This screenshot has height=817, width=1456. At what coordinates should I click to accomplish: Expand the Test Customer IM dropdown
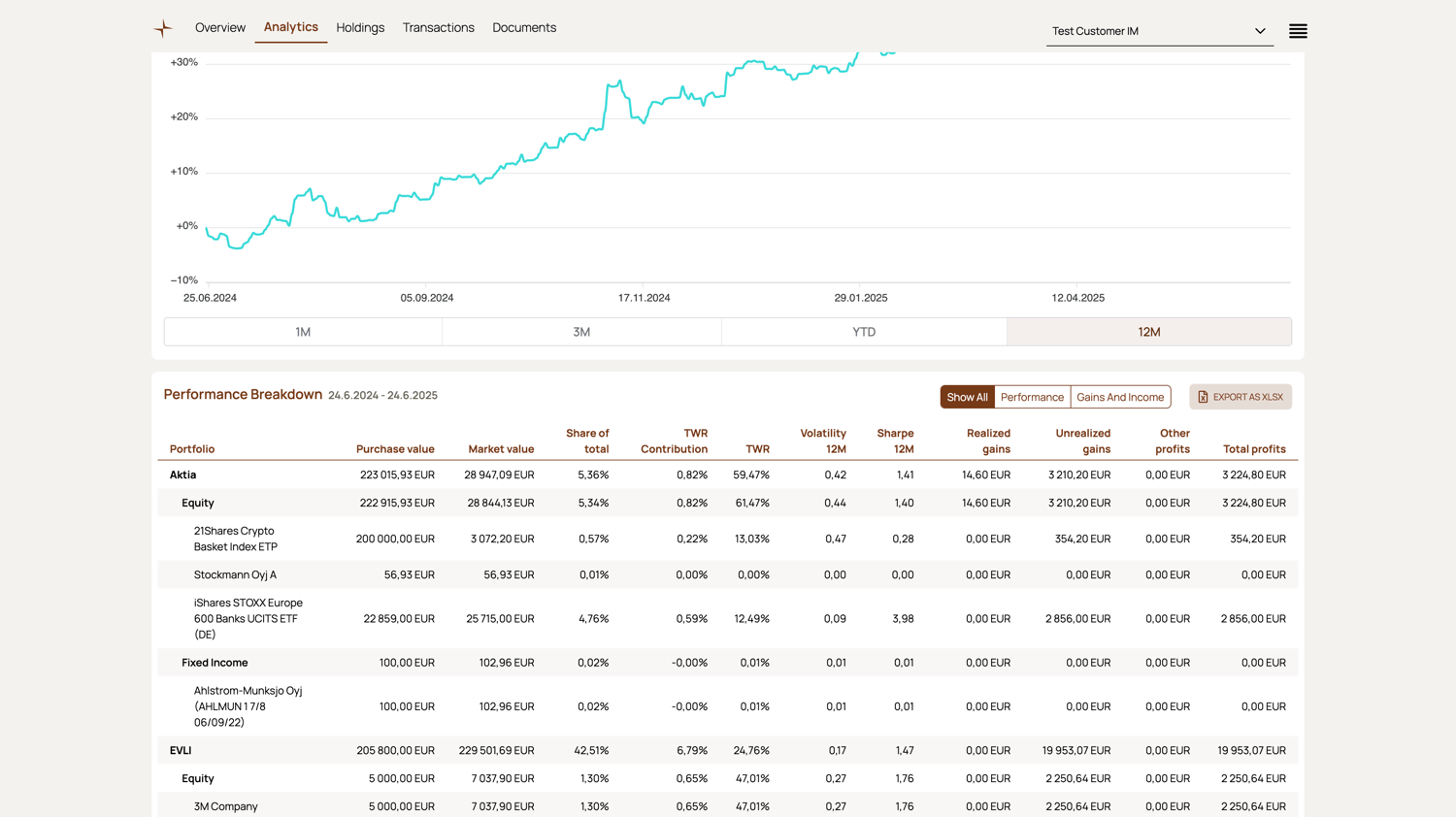[x=1159, y=31]
